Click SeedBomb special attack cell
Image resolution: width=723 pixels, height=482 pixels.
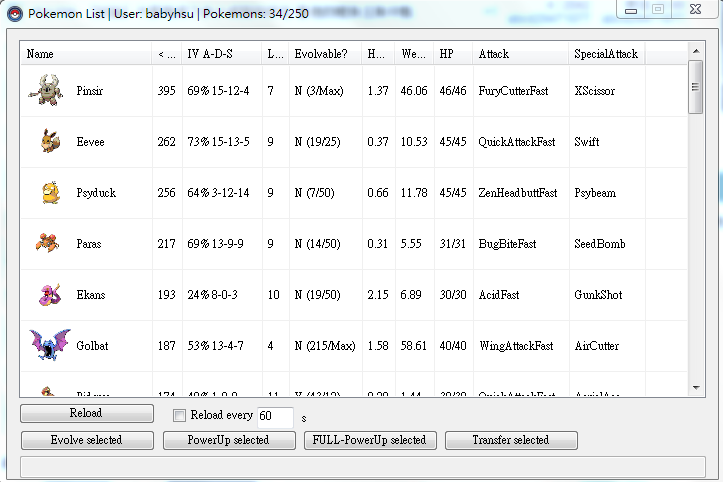(x=600, y=244)
